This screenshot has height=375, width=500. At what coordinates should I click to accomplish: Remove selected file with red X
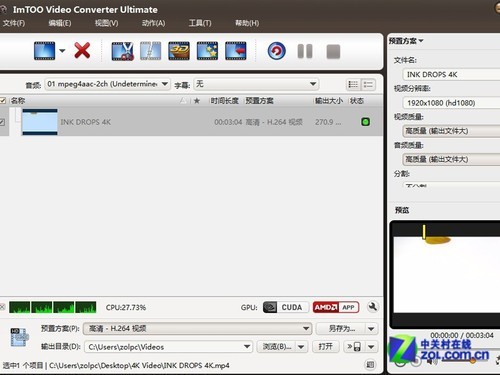click(82, 51)
